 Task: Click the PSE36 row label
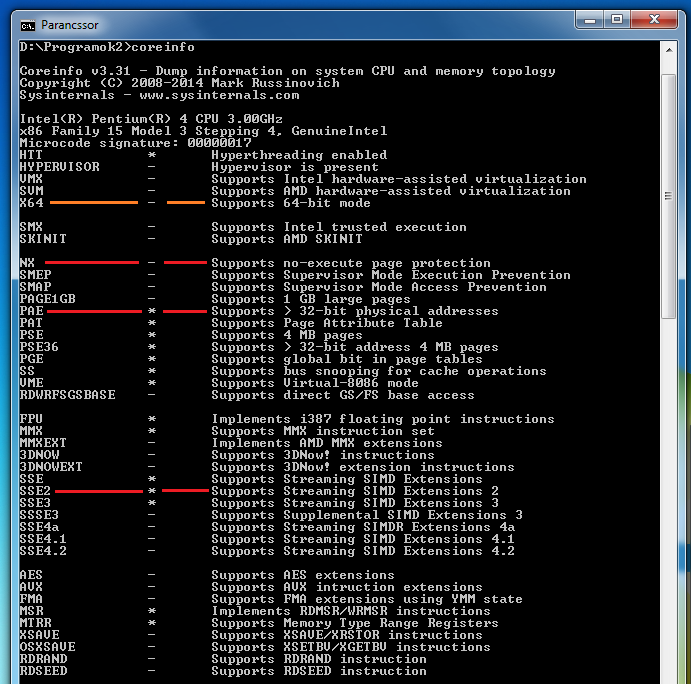39,347
